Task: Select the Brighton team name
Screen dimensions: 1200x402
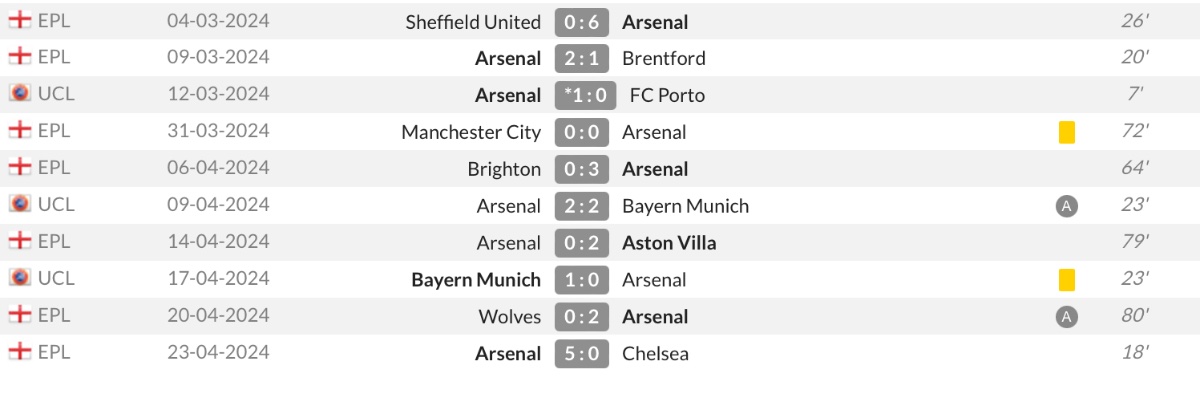Action: click(x=504, y=169)
